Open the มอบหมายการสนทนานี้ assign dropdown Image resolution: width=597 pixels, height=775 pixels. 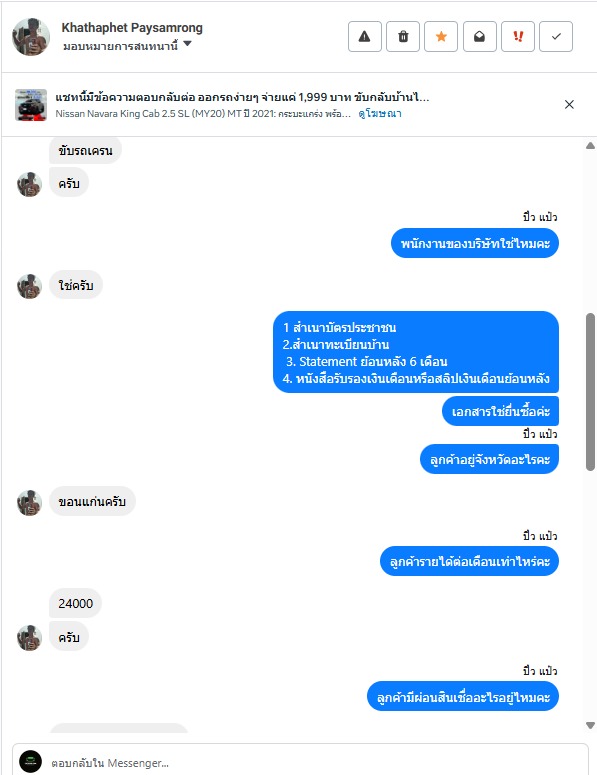pos(127,45)
